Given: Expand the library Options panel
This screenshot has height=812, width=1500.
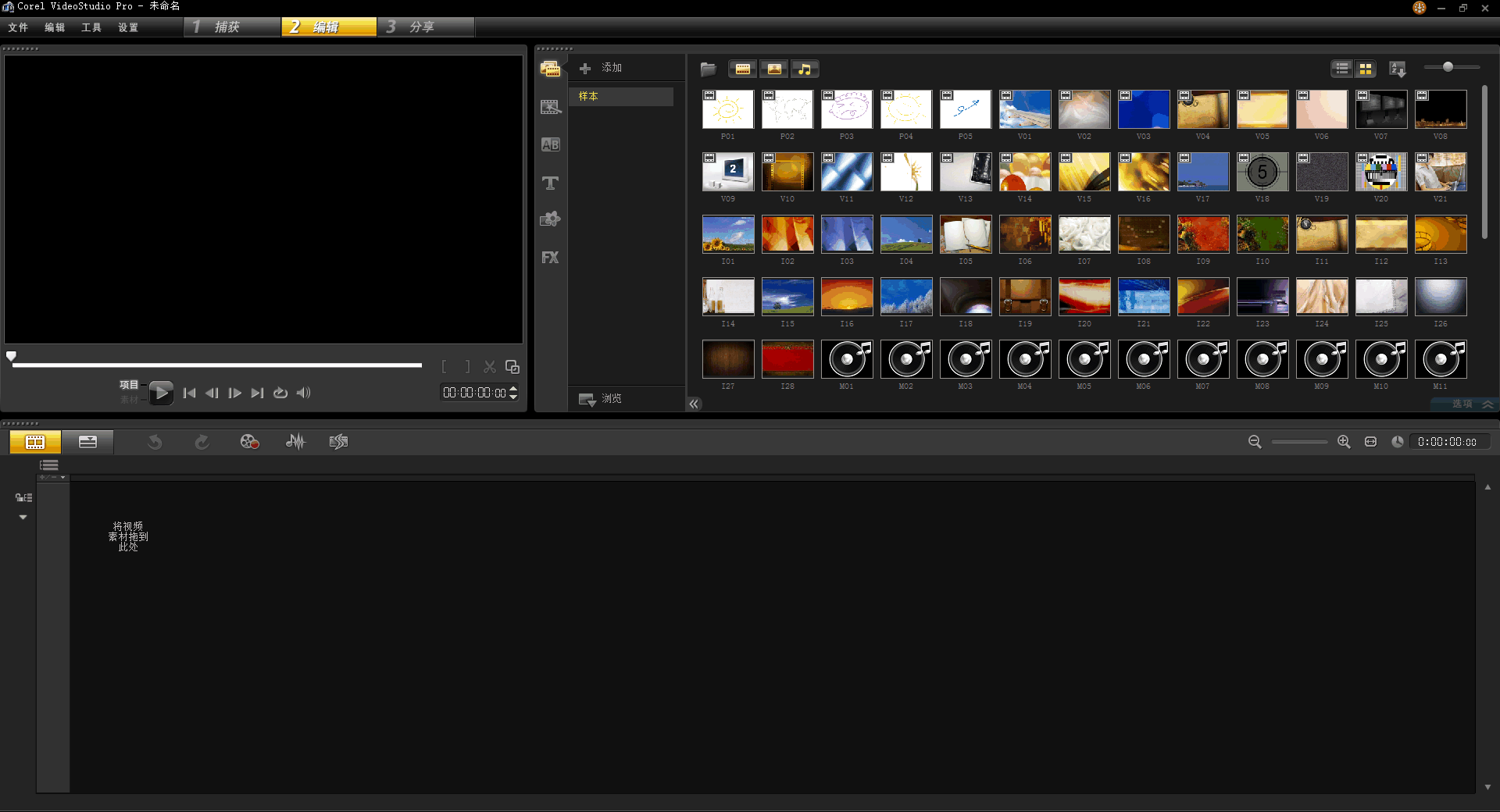Looking at the screenshot, I should [x=1464, y=404].
